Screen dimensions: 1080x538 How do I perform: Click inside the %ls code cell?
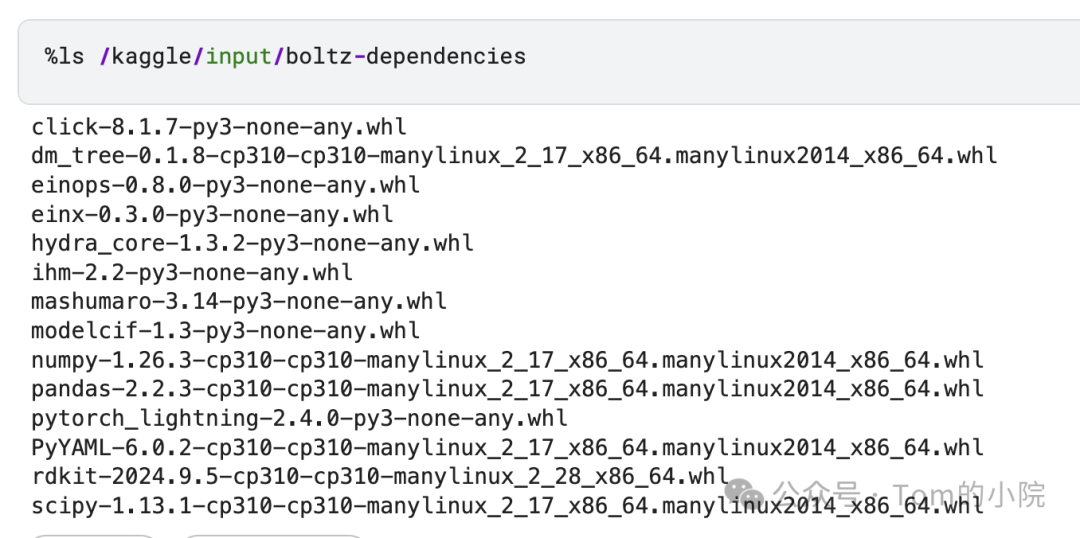549,62
